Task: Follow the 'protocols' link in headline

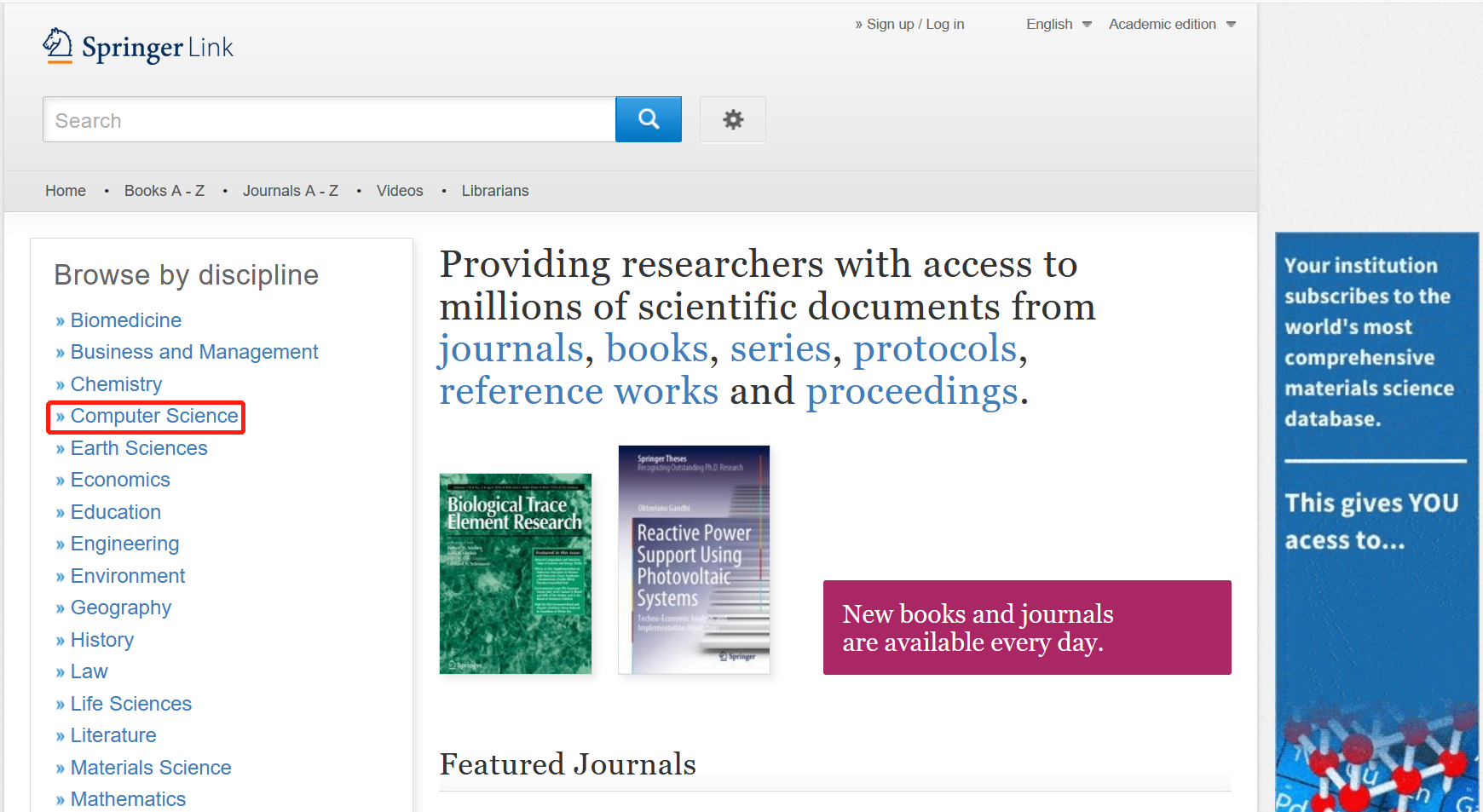Action: [x=936, y=349]
